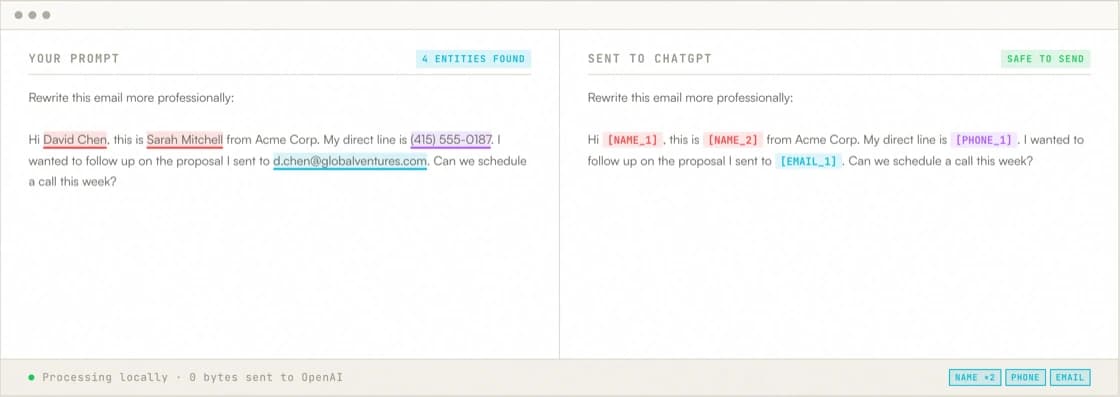Click the 'SENT TO CHATGPT' panel heading

click(650, 59)
